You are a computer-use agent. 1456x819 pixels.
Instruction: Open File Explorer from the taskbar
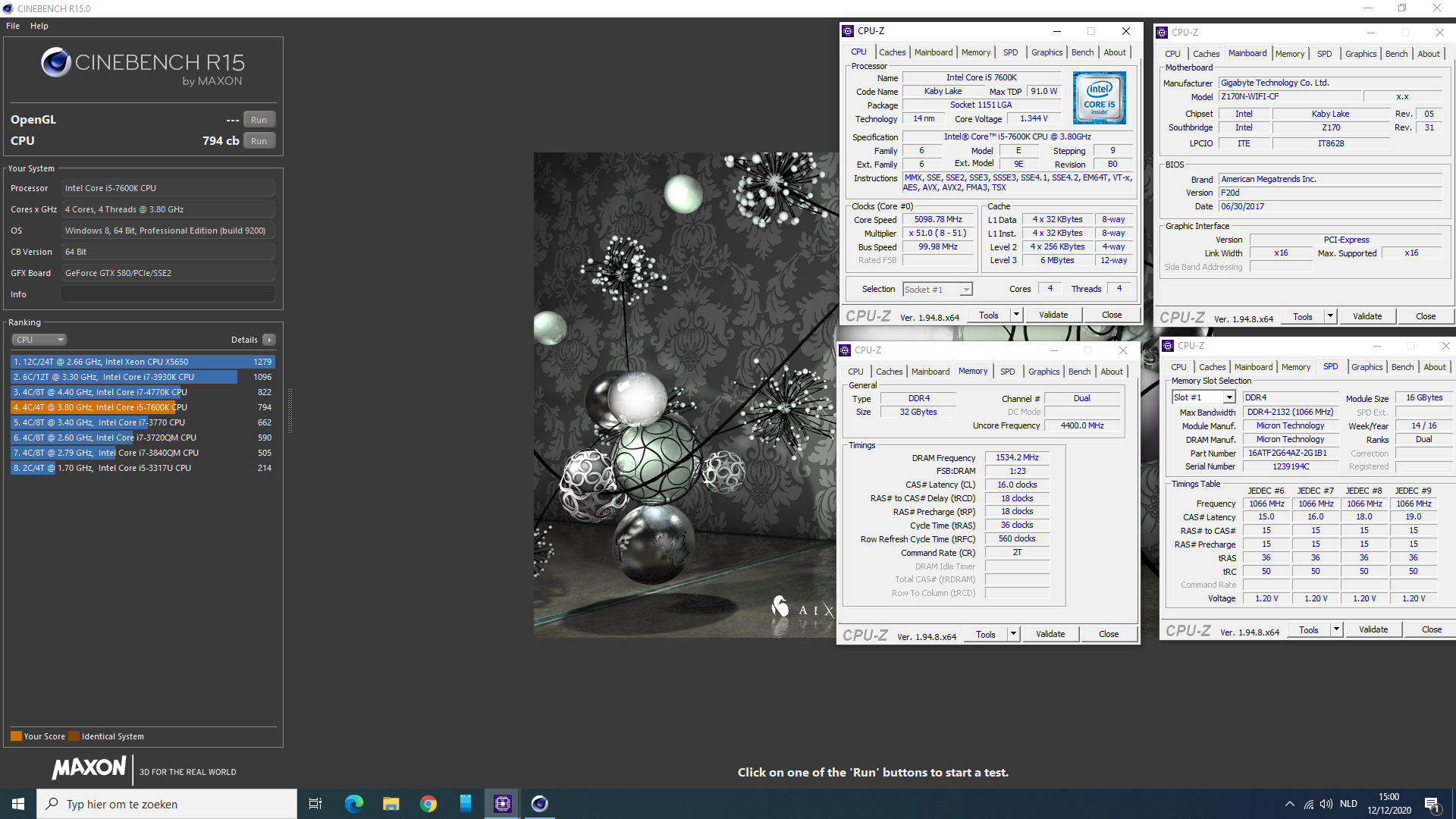[x=391, y=804]
